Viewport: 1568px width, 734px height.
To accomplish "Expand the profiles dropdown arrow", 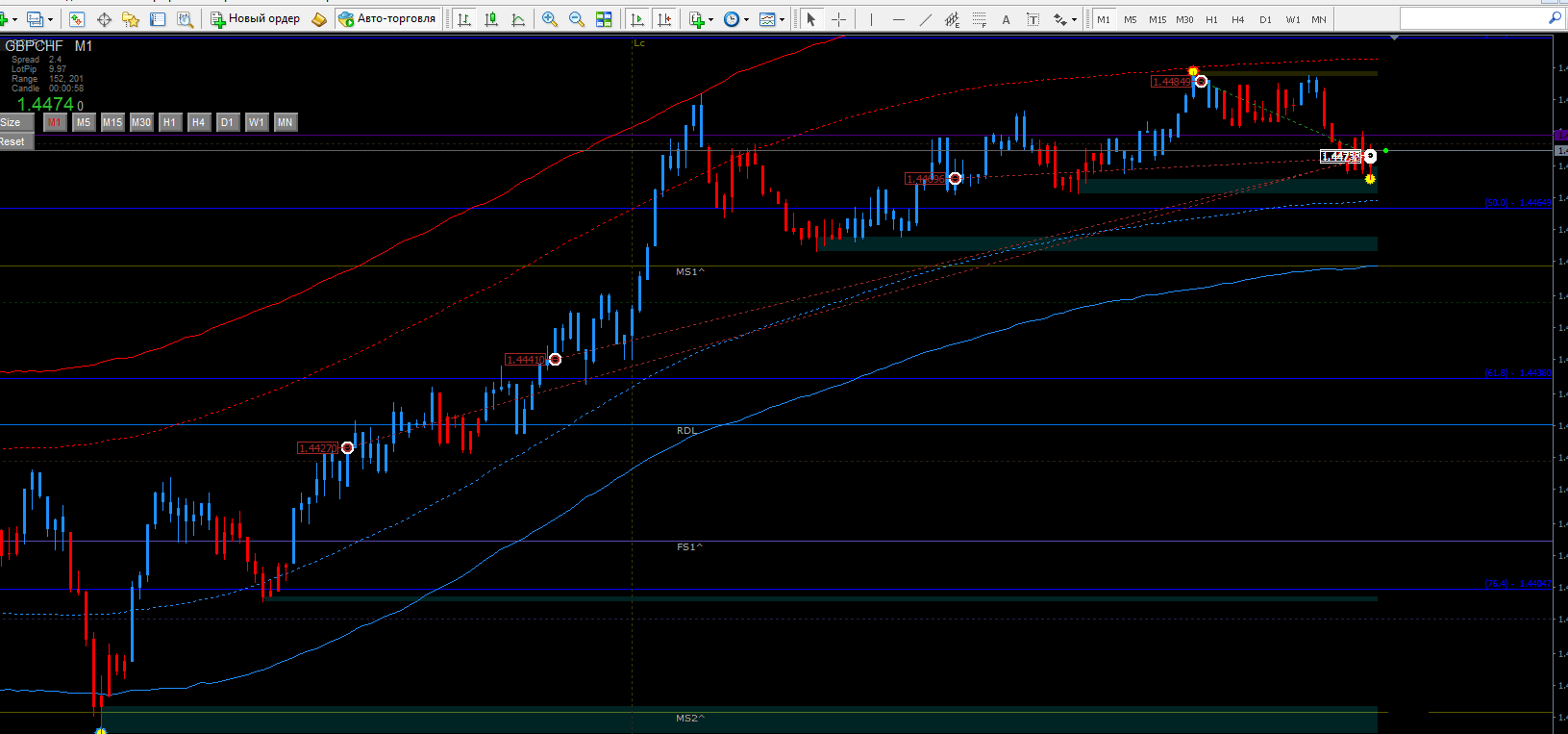I will pos(50,19).
